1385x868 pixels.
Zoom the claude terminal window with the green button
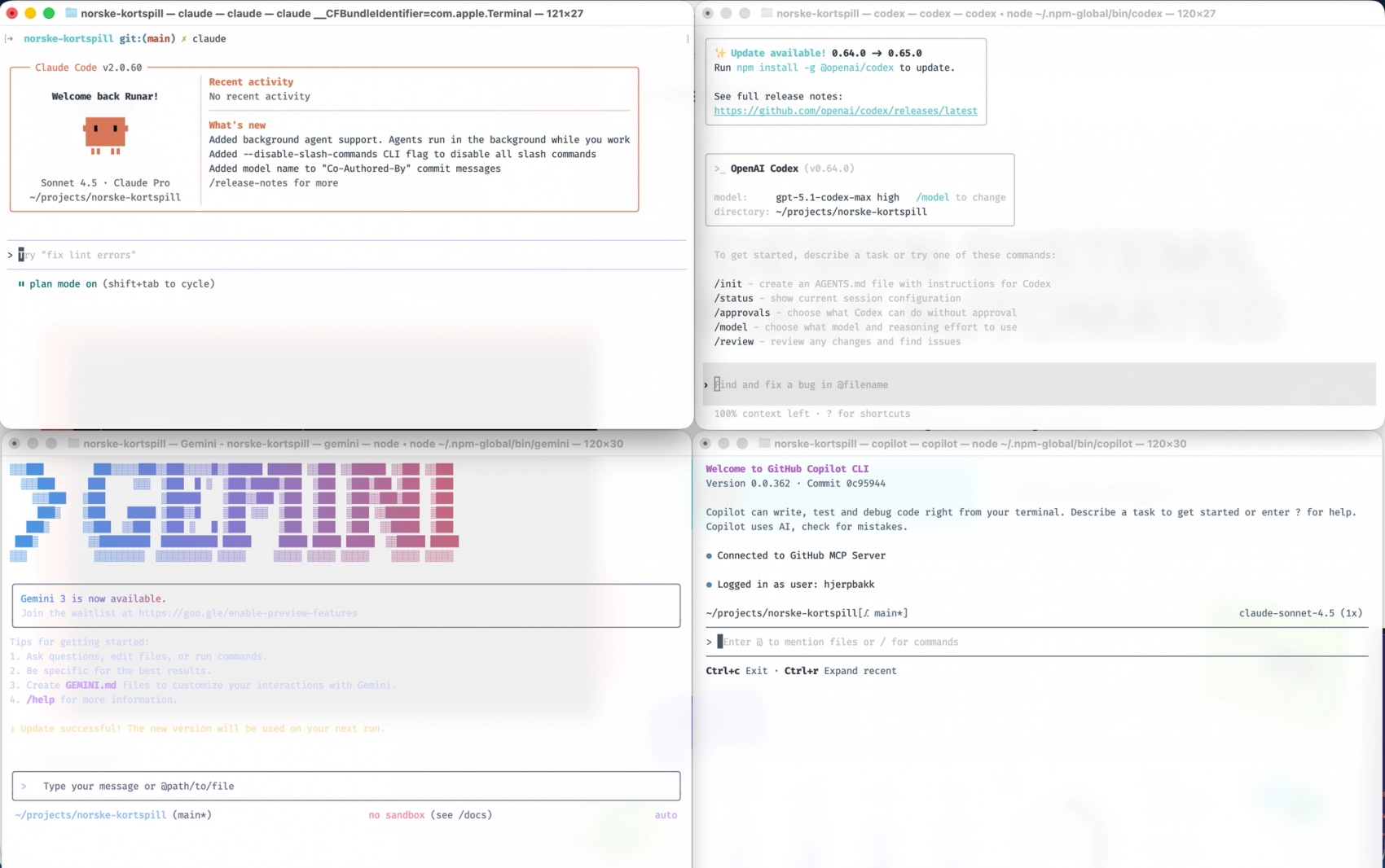(49, 13)
